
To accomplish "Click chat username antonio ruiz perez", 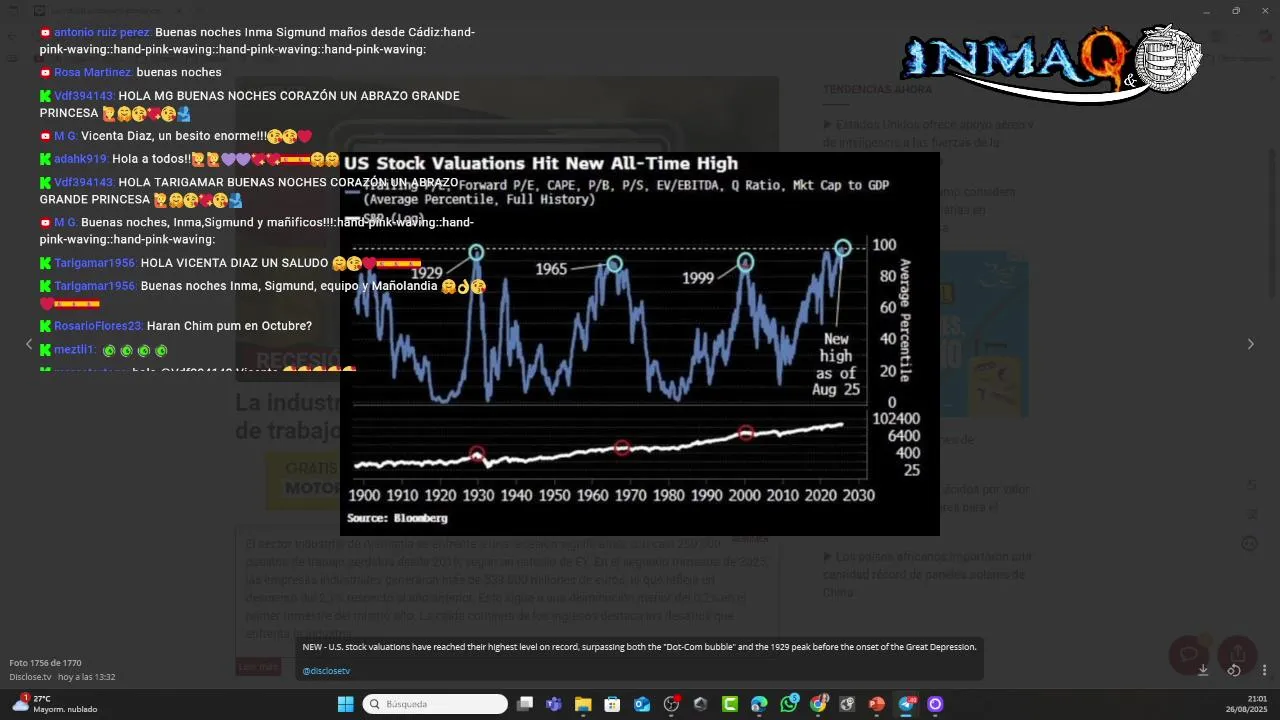I will 102,33.
